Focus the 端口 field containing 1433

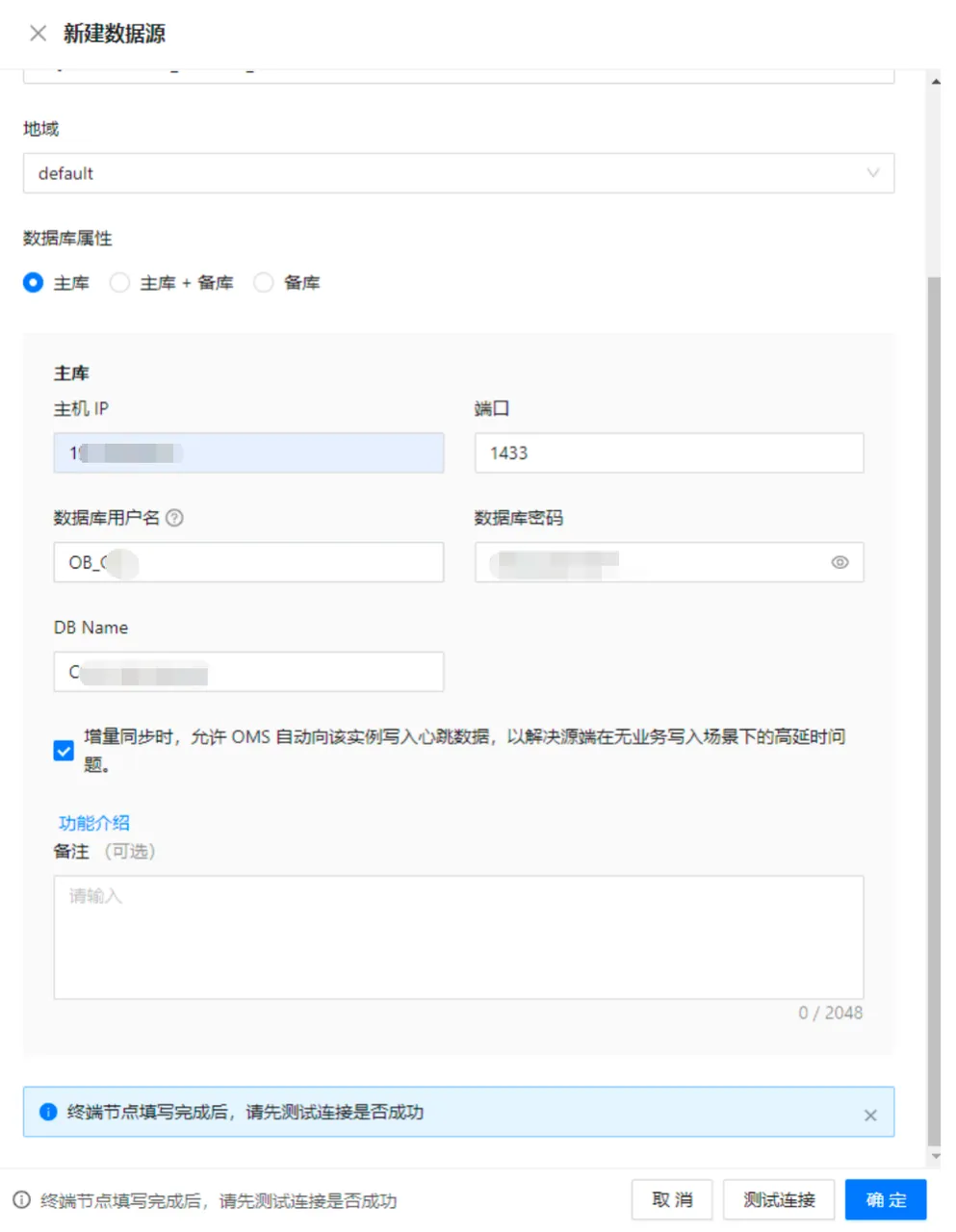pyautogui.click(x=669, y=453)
